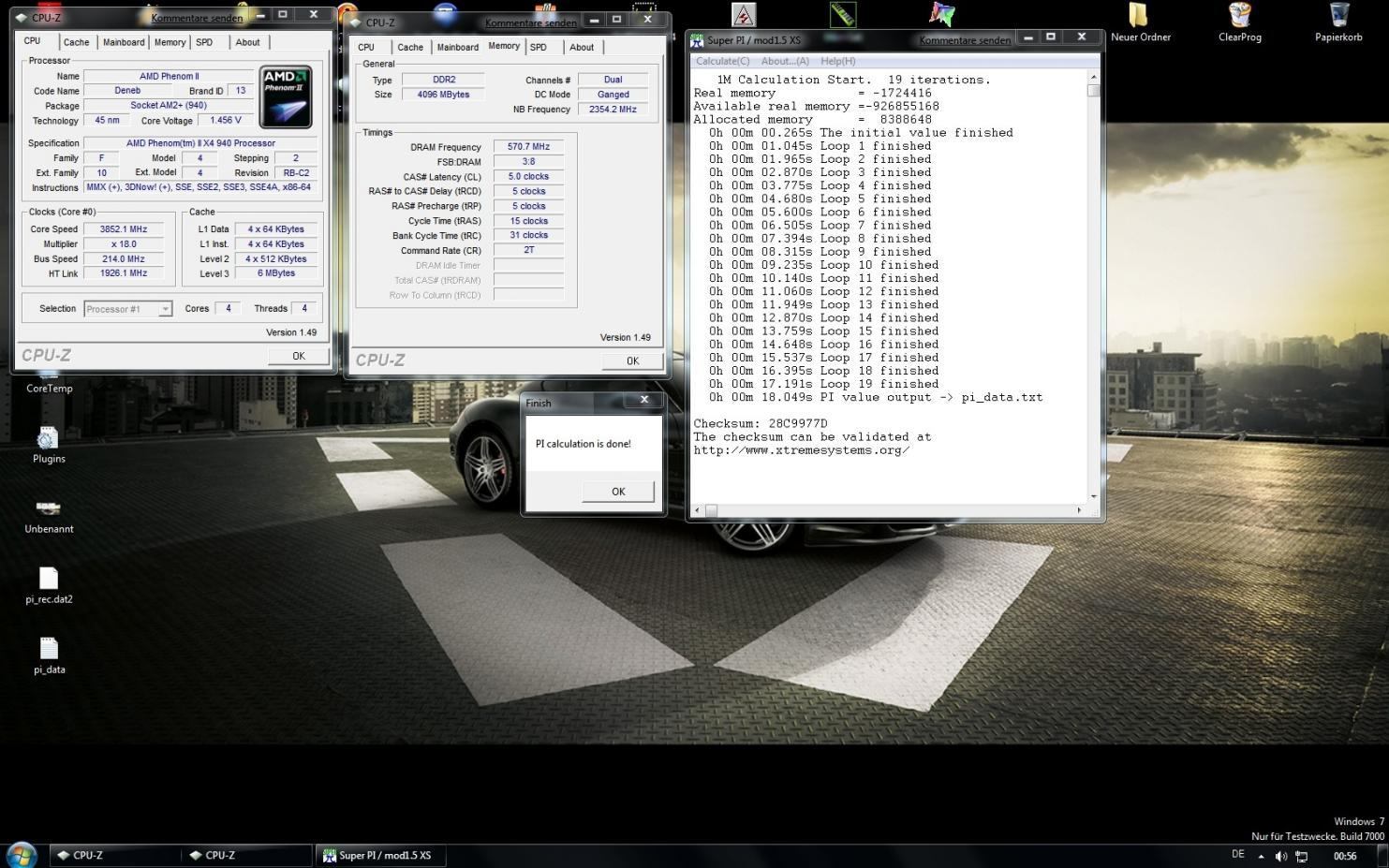Click 18.049s PI value output line
This screenshot has width=1389, height=868.
click(876, 397)
